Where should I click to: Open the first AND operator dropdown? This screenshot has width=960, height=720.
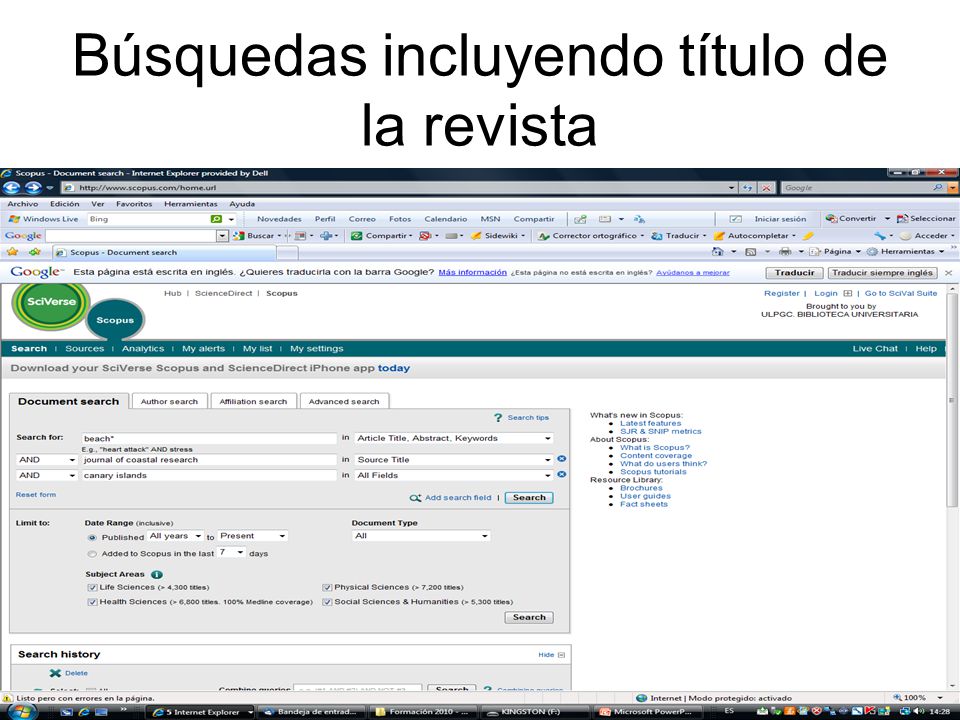[x=47, y=459]
